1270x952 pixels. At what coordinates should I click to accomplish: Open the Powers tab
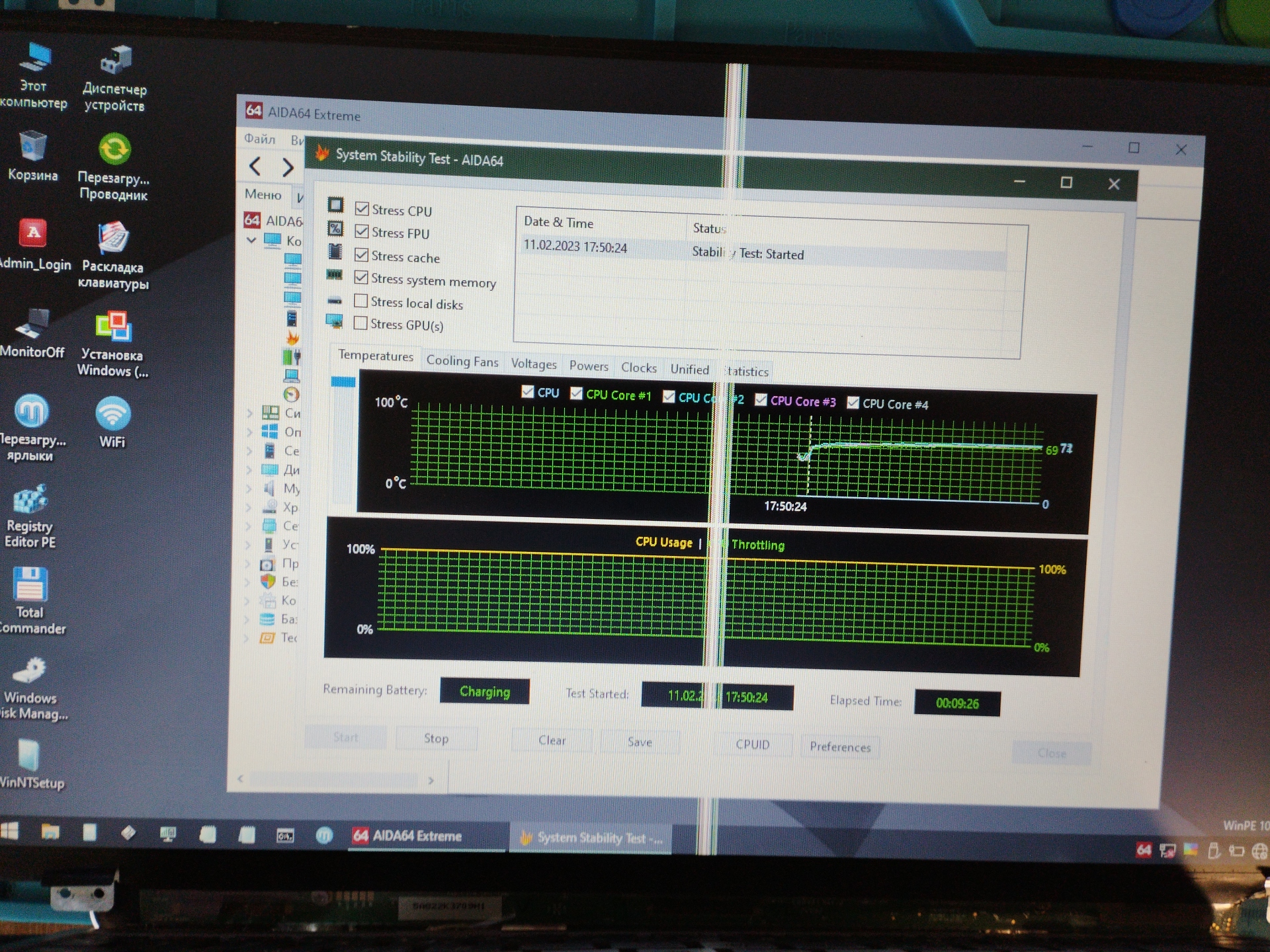coord(589,366)
